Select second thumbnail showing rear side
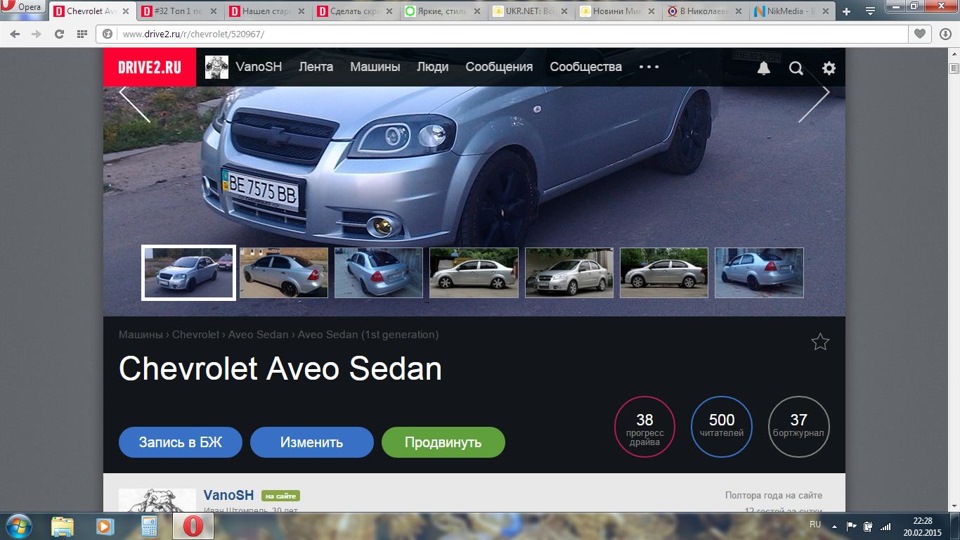The height and width of the screenshot is (540, 960). pyautogui.click(x=283, y=272)
